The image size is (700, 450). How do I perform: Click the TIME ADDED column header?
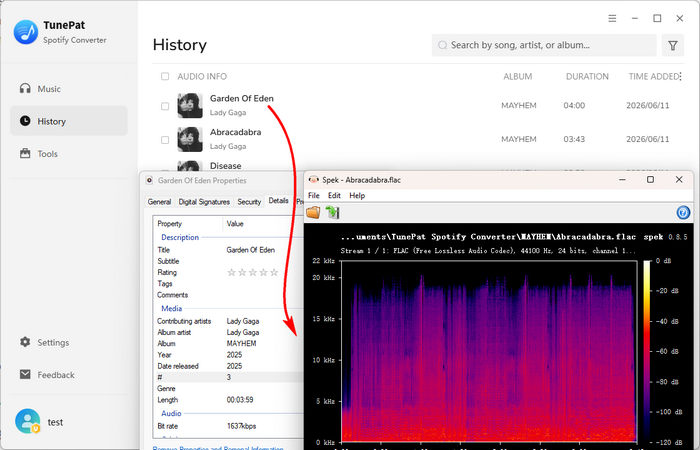(x=654, y=76)
